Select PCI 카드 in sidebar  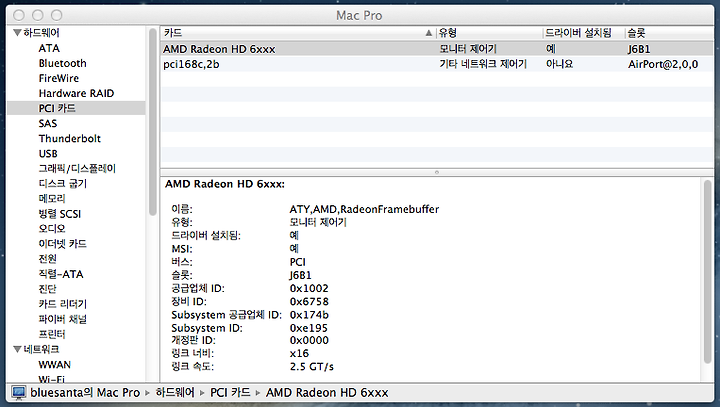[57, 108]
